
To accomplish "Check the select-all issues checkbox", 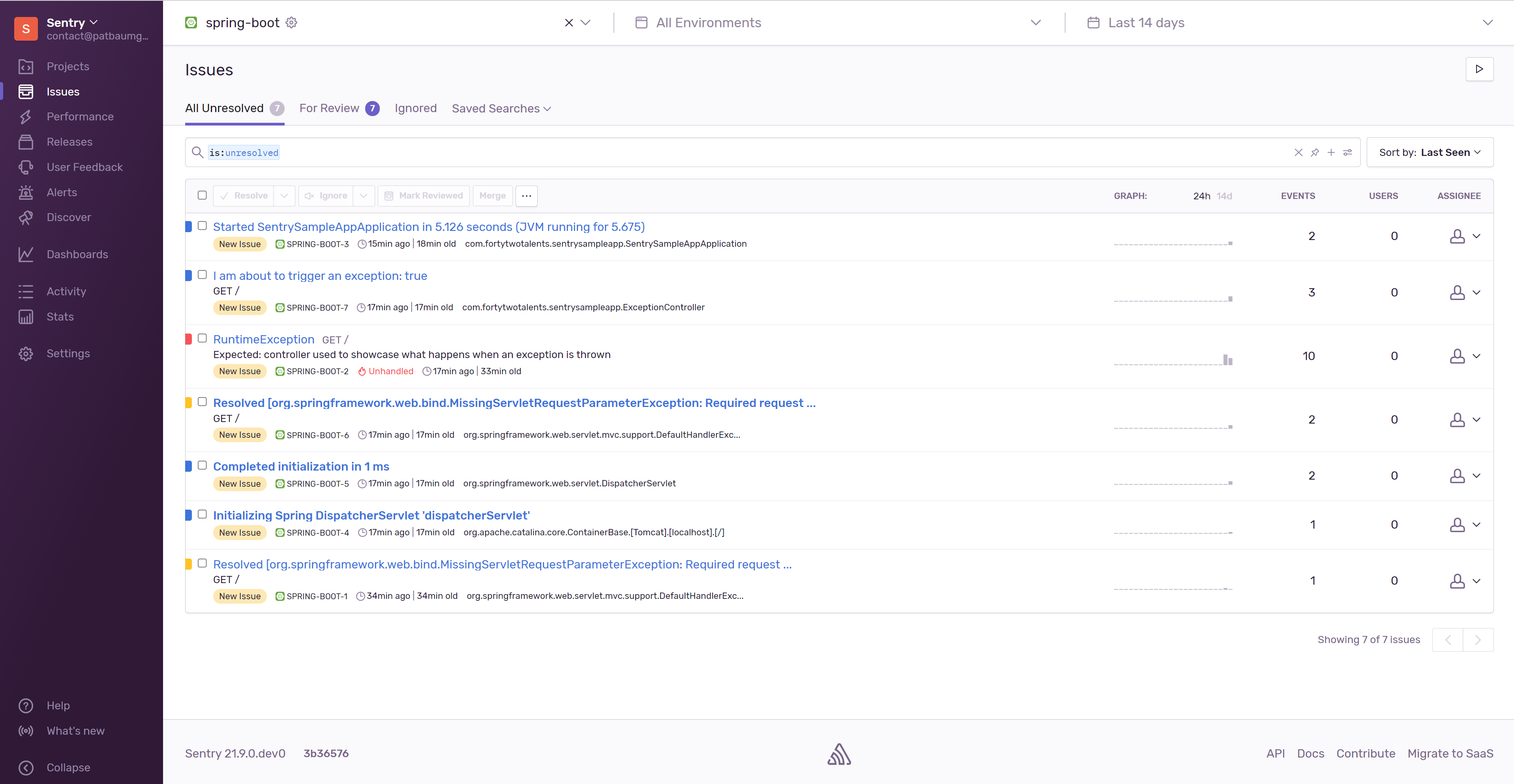I will pyautogui.click(x=202, y=195).
